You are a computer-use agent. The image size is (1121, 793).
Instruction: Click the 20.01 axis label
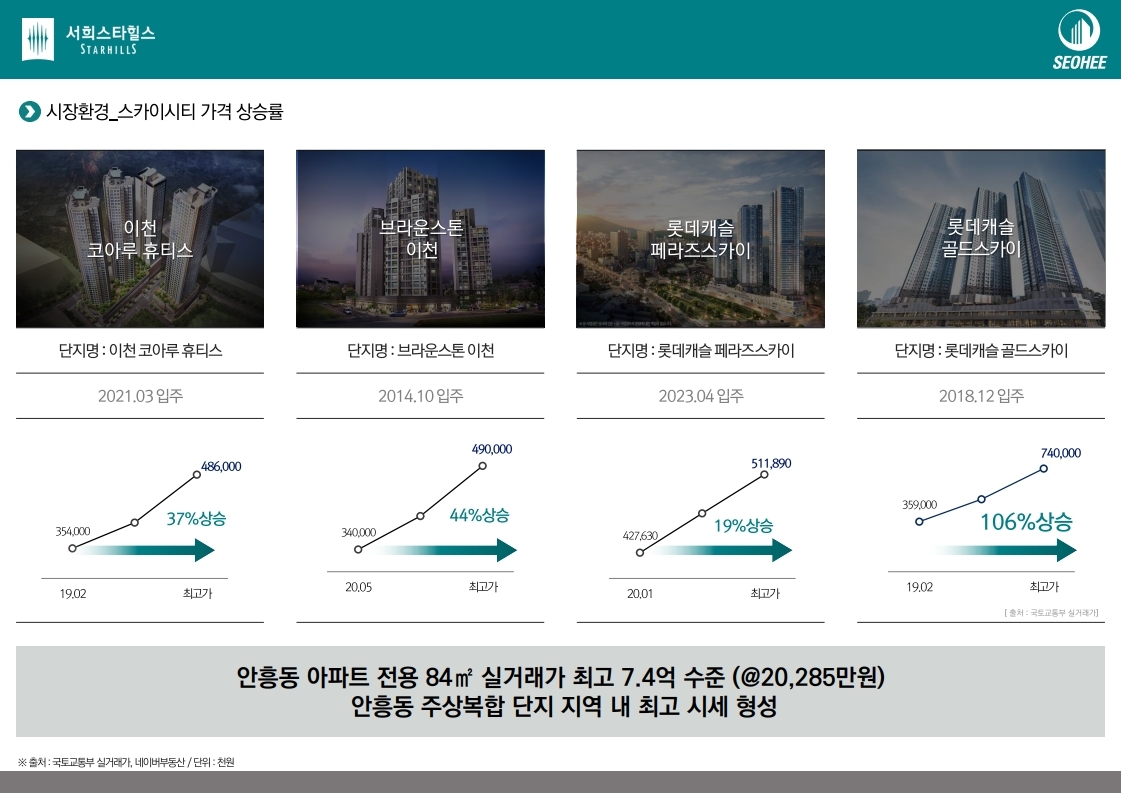(640, 593)
